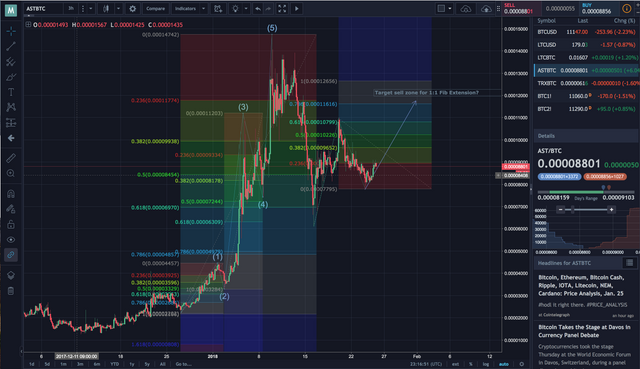Select TRXBTC in the watchlist
This screenshot has height=369, width=640.
point(586,83)
